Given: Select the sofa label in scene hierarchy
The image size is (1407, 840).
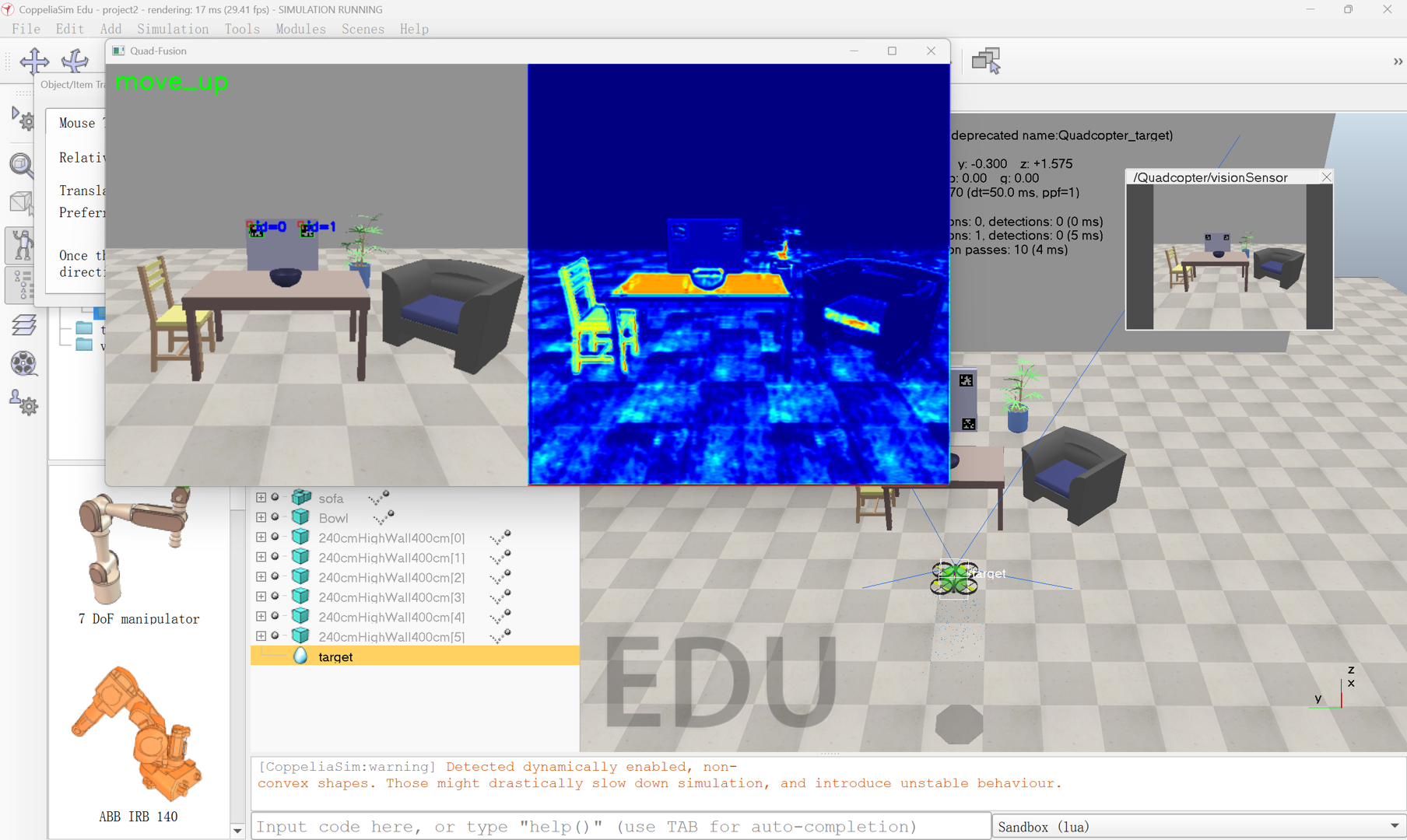Looking at the screenshot, I should [x=331, y=499].
